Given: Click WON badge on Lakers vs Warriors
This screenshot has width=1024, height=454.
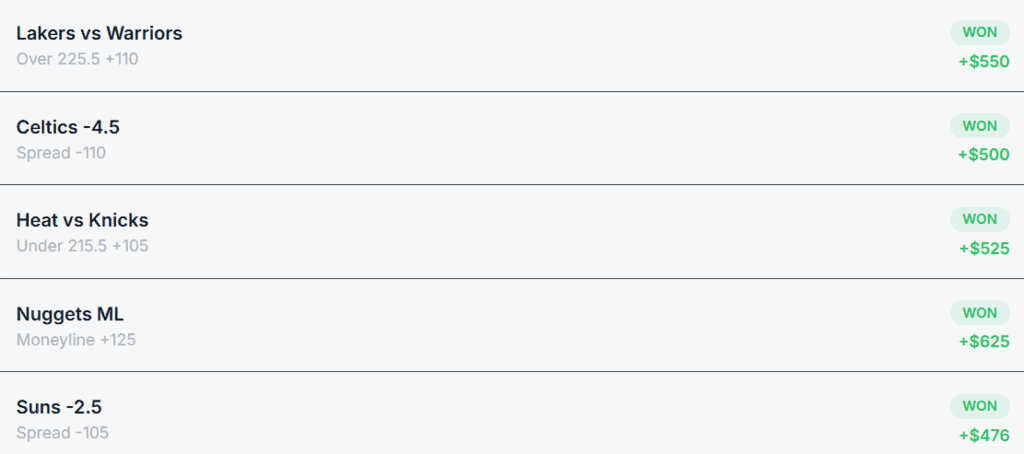Looking at the screenshot, I should point(979,32).
